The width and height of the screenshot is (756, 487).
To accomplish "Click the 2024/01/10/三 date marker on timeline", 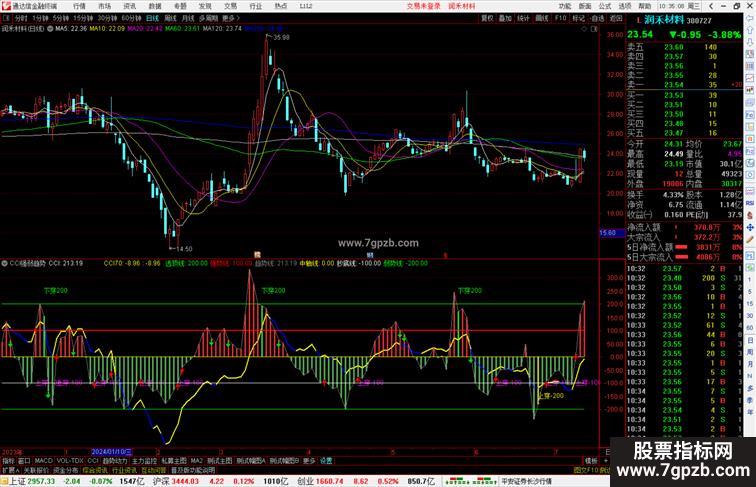I will pyautogui.click(x=111, y=452).
